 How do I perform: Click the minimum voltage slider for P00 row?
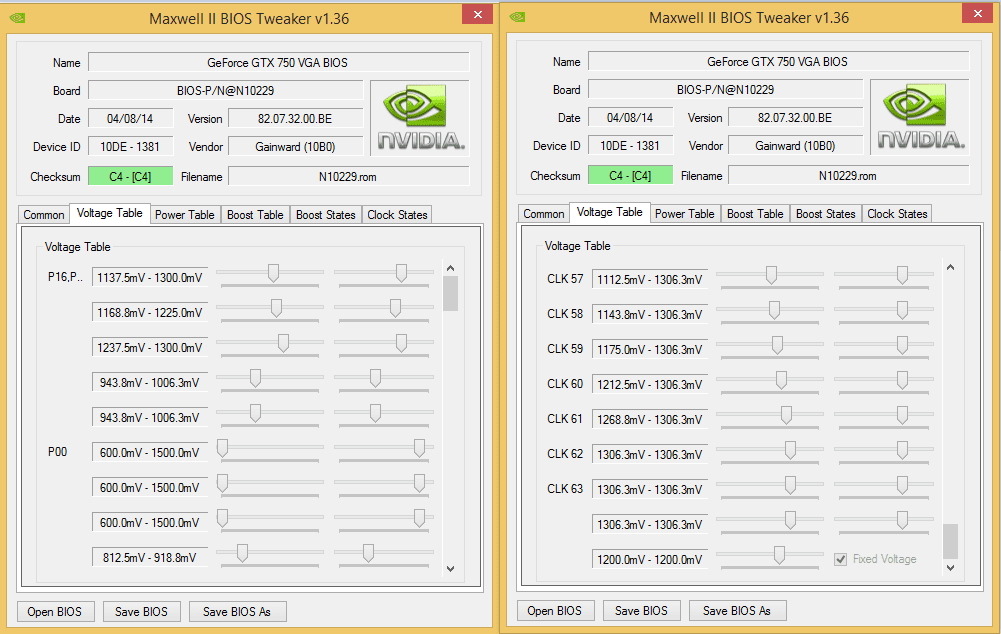click(223, 448)
